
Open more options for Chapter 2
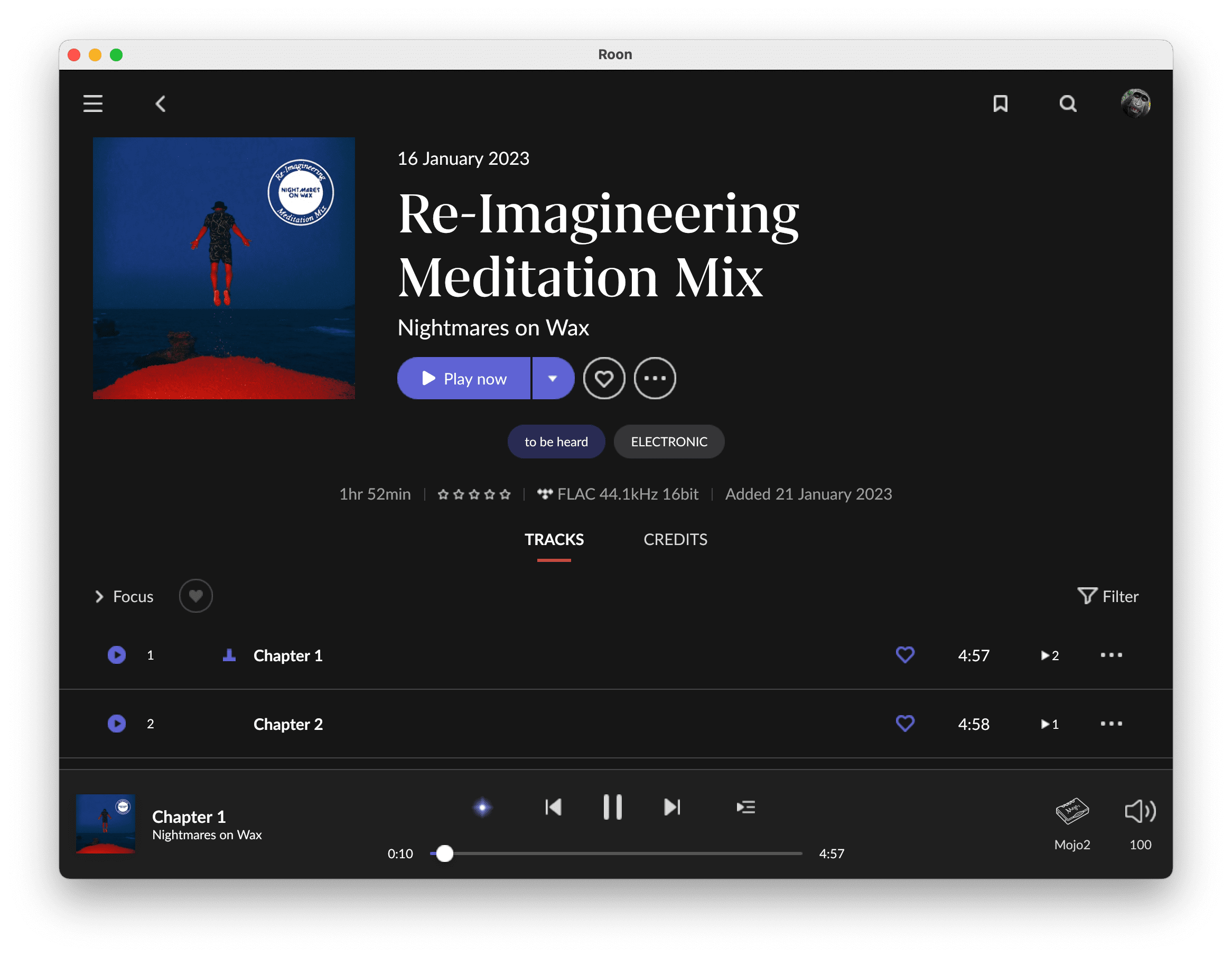1111,724
